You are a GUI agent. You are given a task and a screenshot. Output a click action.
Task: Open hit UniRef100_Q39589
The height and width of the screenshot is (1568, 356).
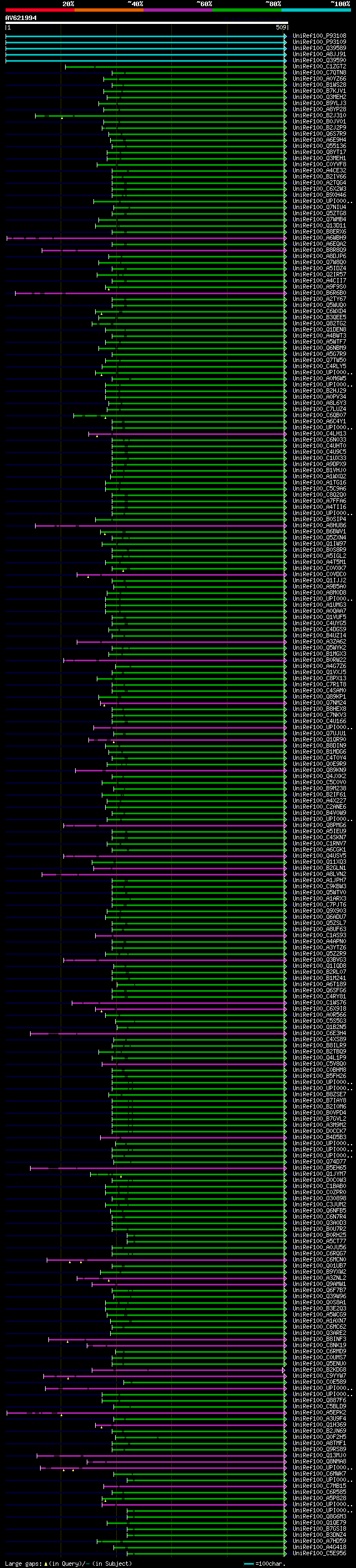319,48
